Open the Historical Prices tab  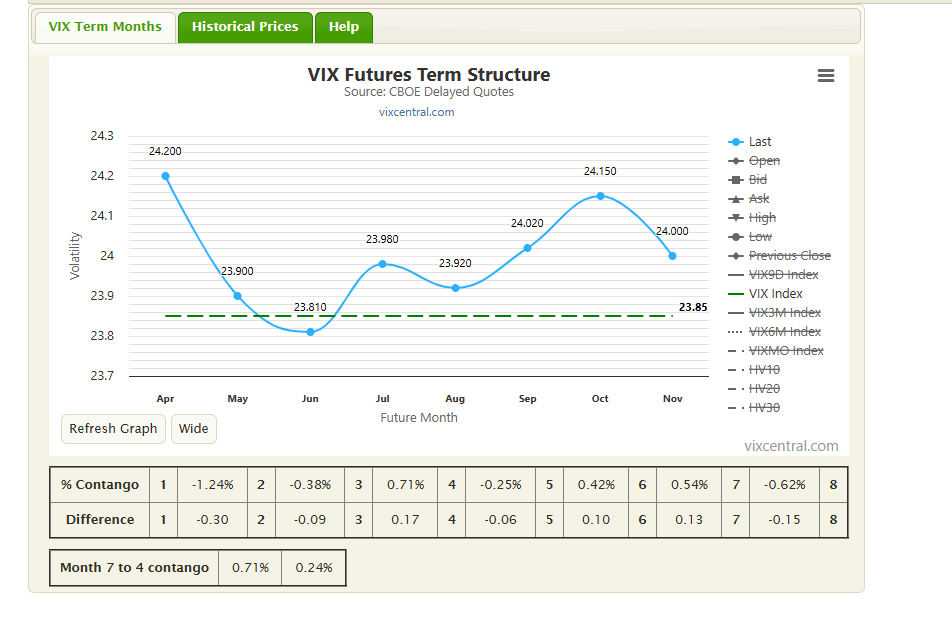point(245,27)
